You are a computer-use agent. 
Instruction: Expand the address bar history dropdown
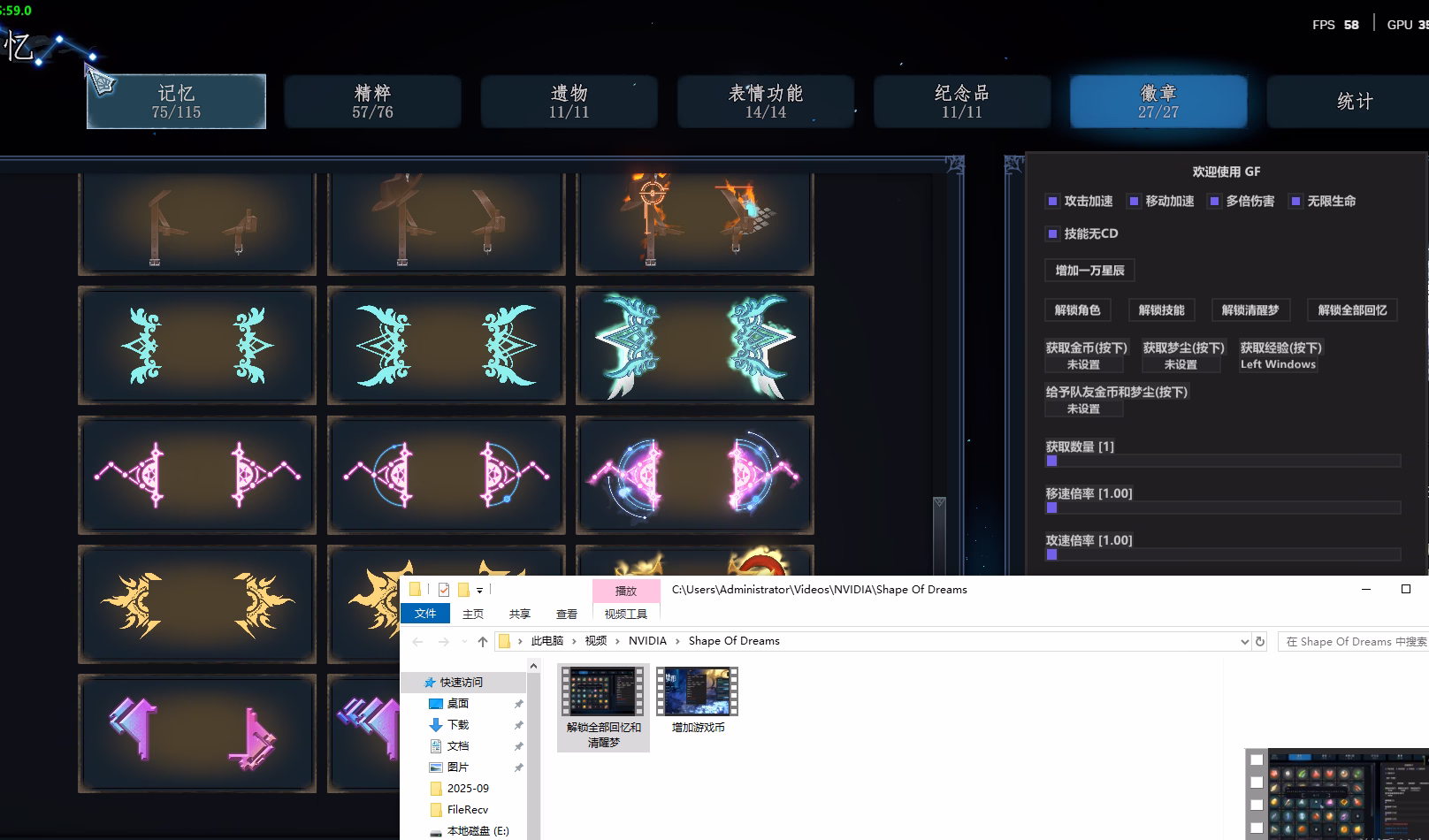click(1245, 641)
